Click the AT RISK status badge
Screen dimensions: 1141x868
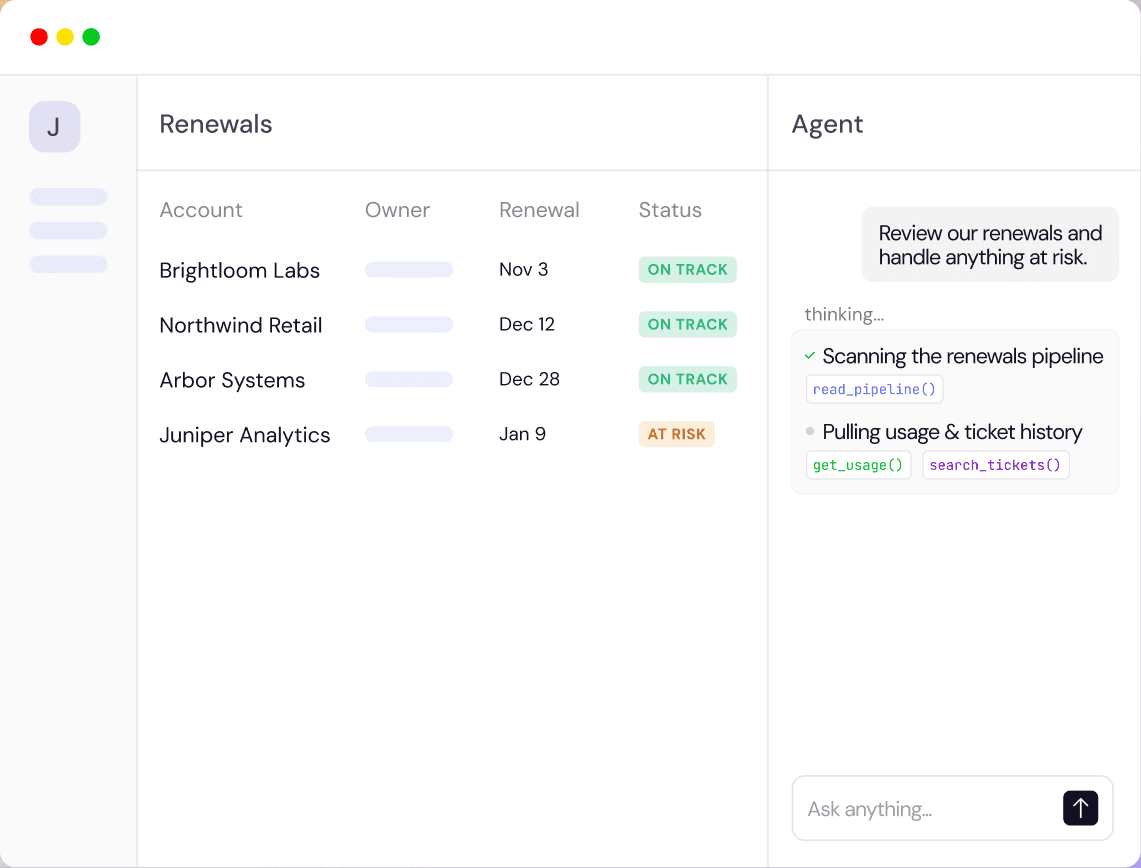click(x=677, y=434)
